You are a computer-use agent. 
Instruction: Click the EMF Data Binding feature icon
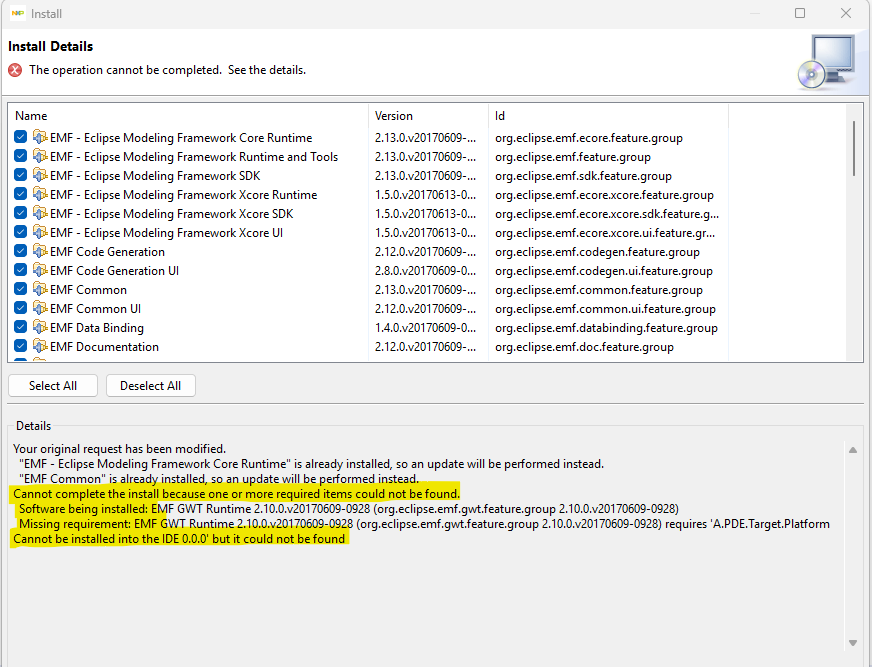40,327
